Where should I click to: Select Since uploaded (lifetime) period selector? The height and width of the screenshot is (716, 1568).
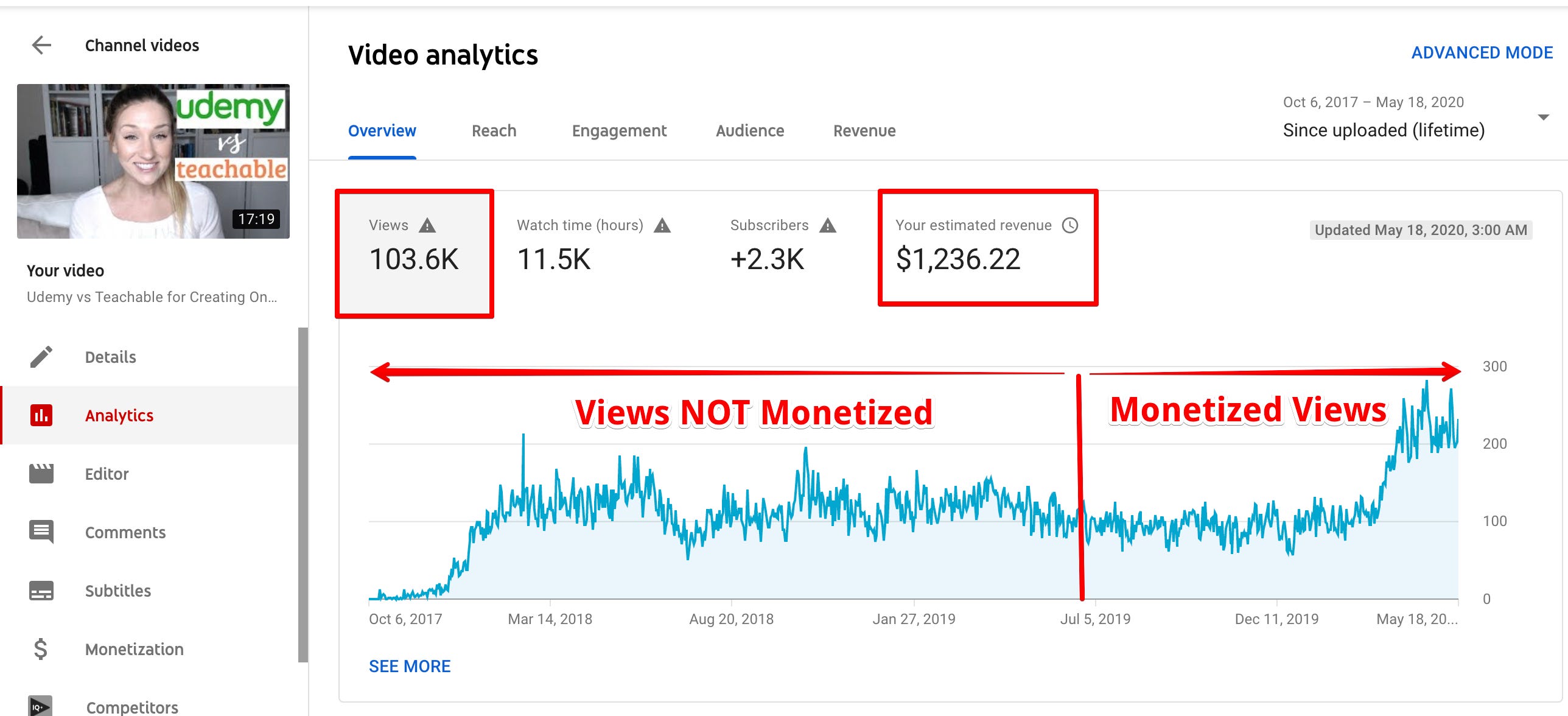click(x=1383, y=130)
